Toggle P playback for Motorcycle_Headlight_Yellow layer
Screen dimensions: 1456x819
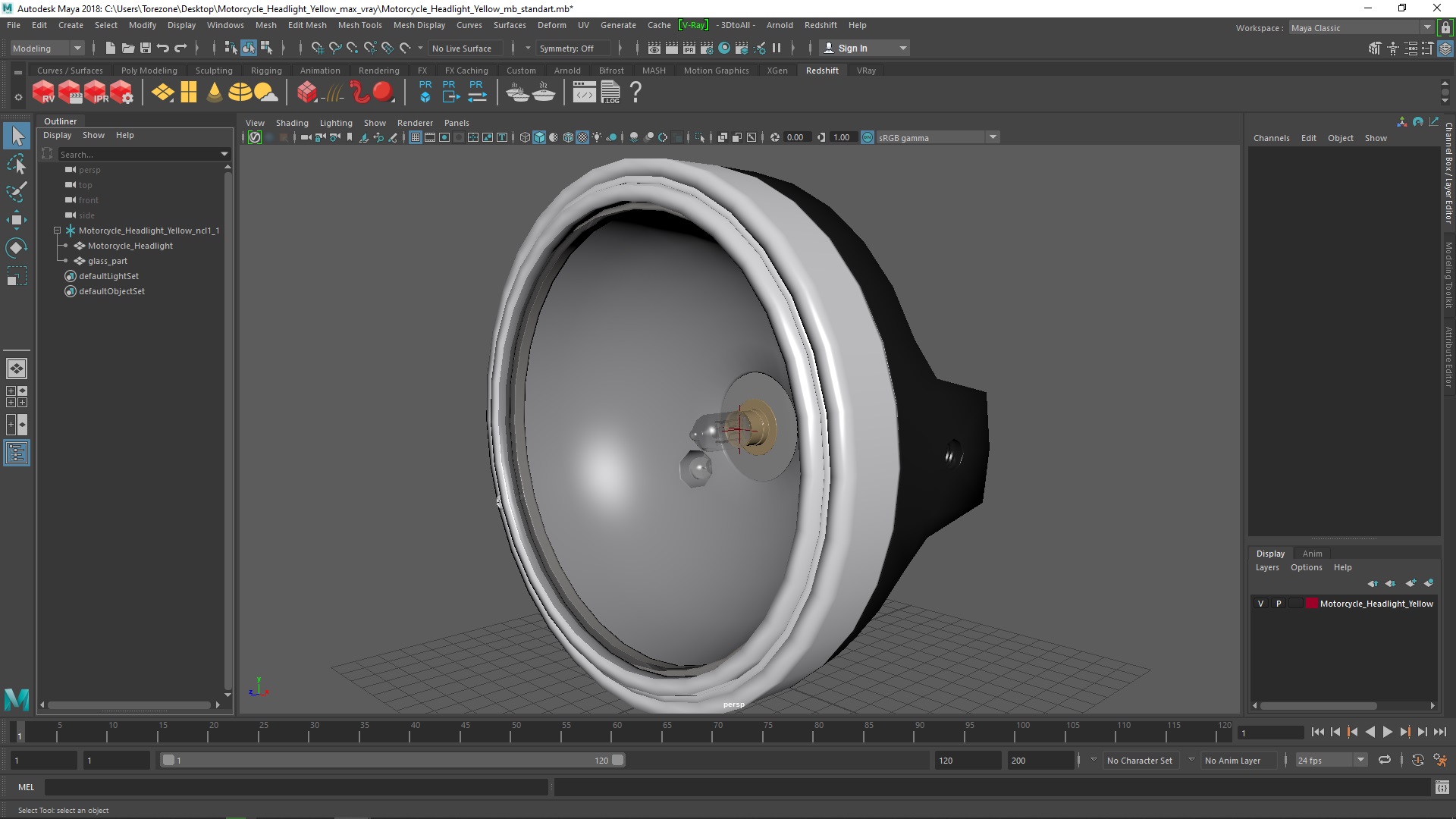click(x=1279, y=603)
